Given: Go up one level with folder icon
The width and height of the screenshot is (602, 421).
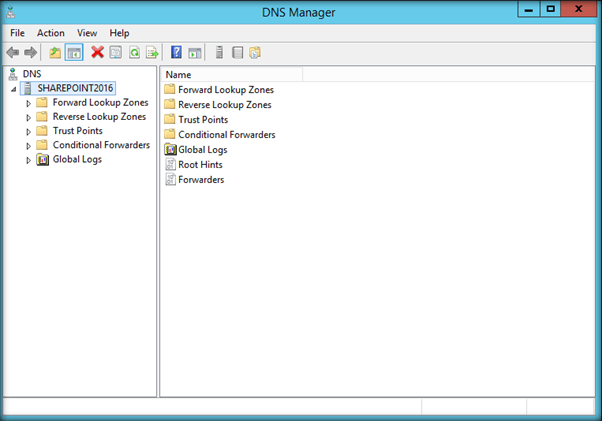Looking at the screenshot, I should pos(55,52).
